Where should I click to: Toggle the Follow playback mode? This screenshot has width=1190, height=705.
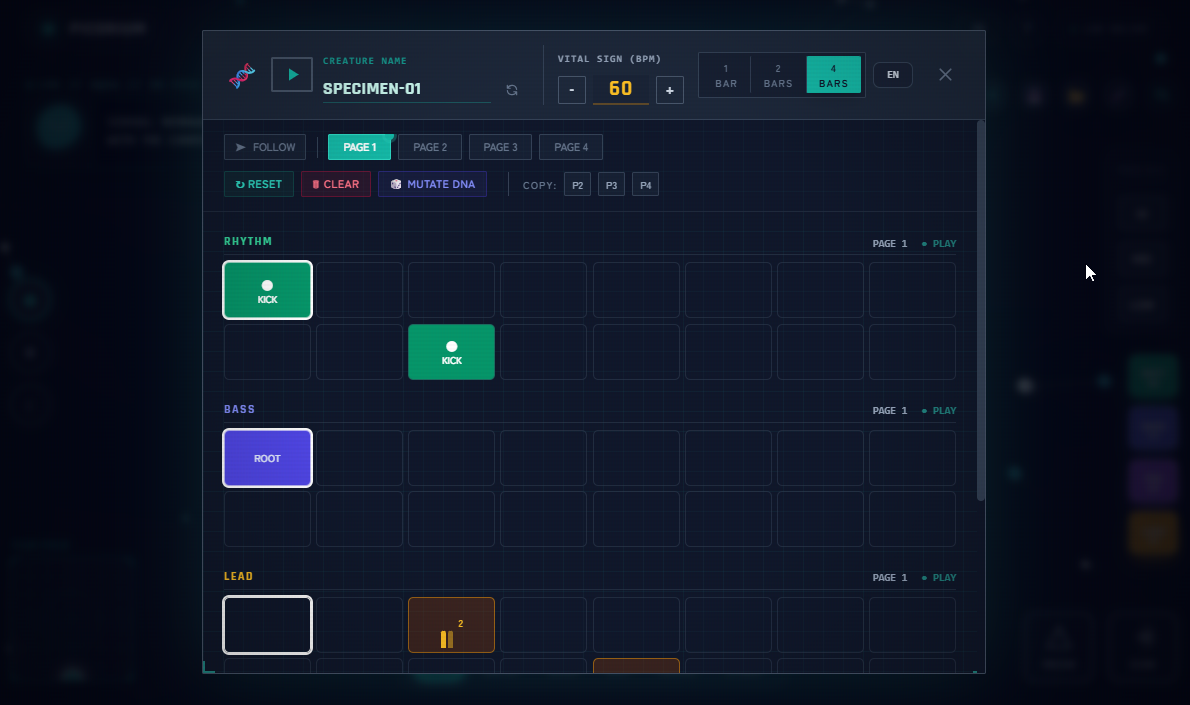265,147
